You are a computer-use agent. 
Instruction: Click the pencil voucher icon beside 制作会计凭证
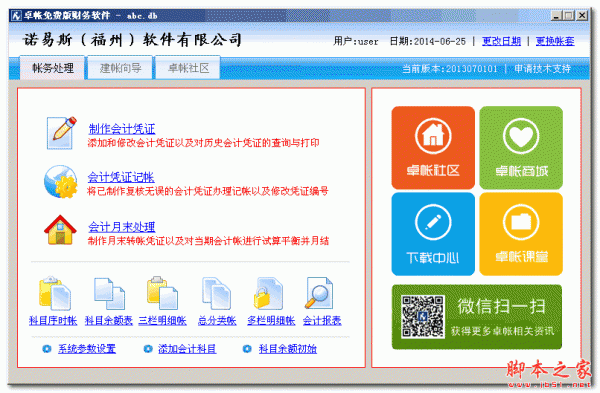(x=61, y=133)
